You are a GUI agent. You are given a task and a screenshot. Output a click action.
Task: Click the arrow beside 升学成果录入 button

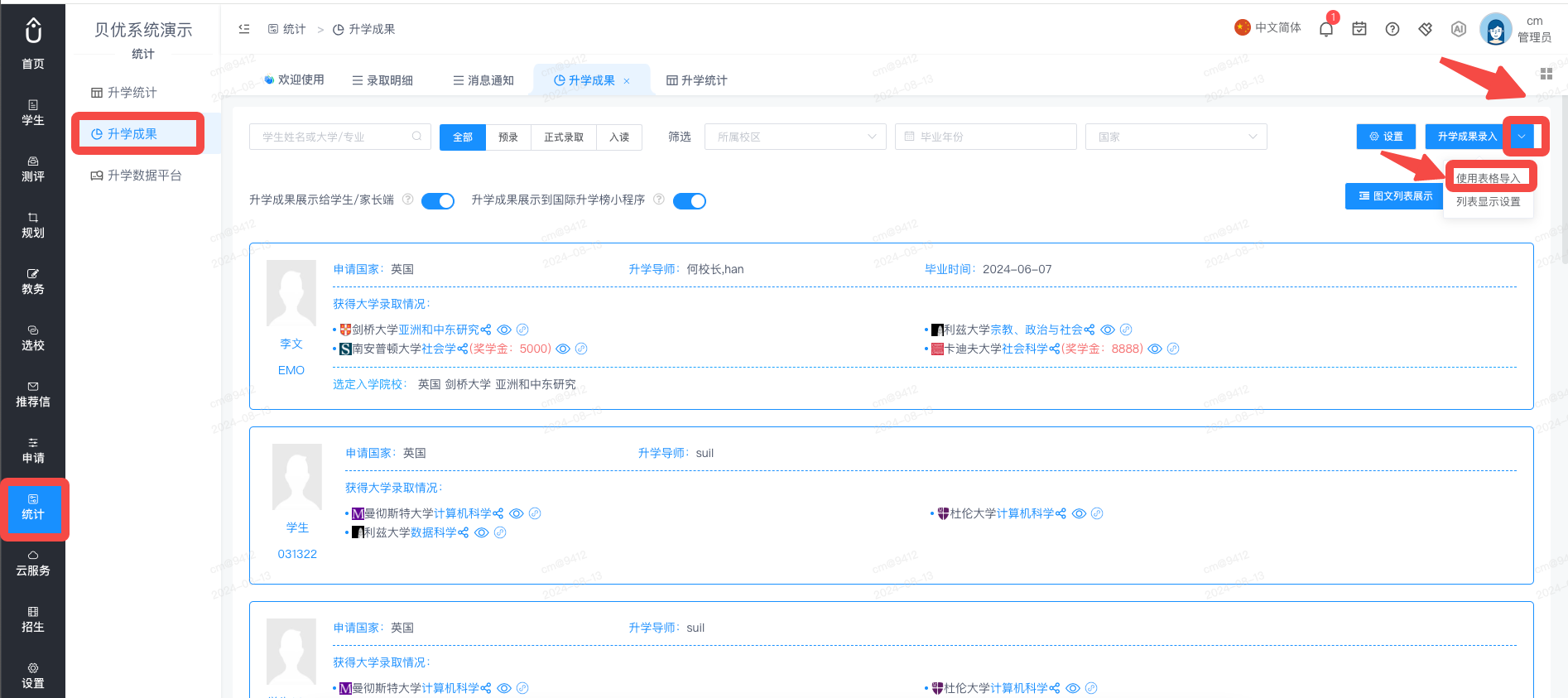tap(1522, 137)
